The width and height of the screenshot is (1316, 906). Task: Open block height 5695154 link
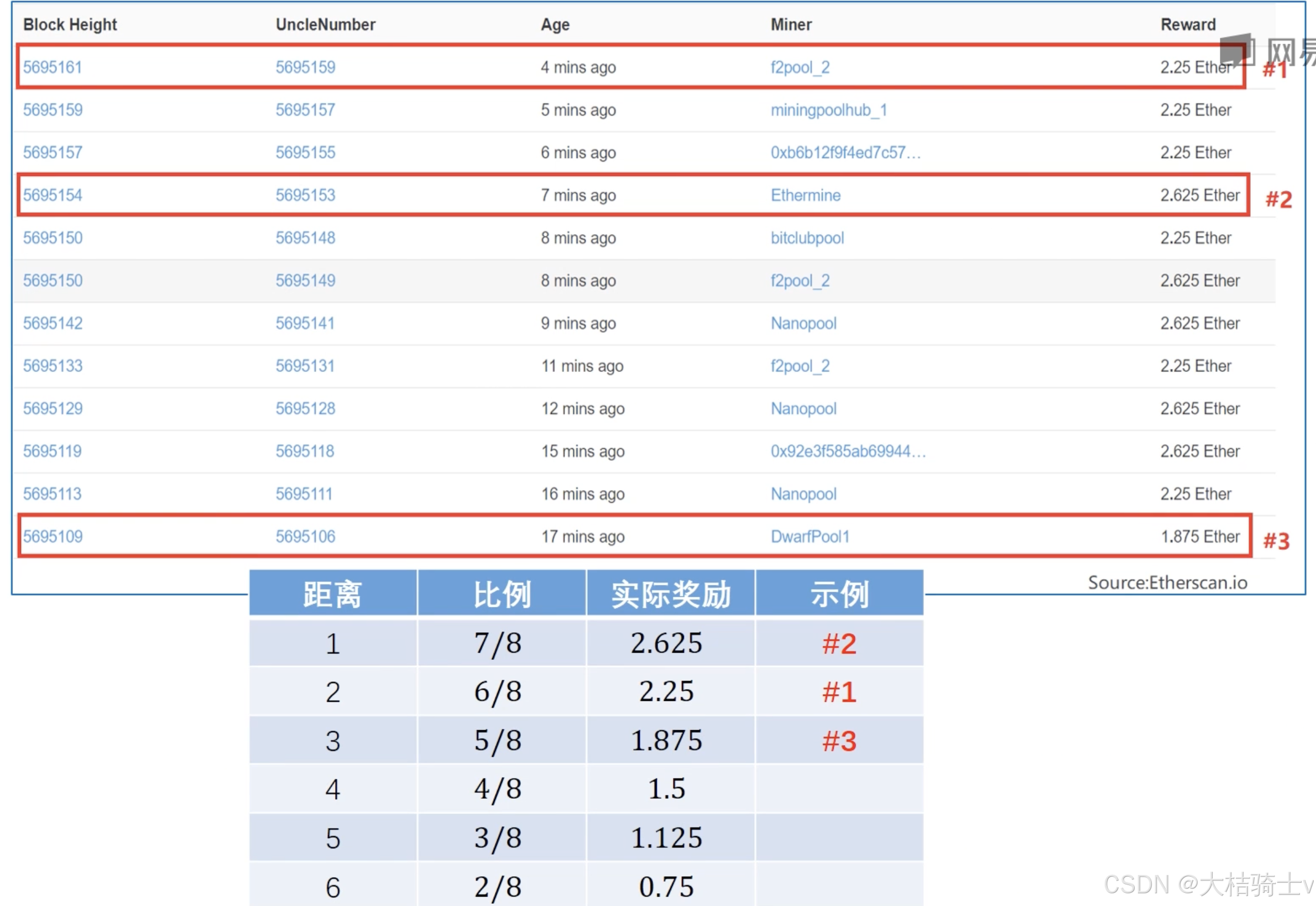[x=52, y=195]
